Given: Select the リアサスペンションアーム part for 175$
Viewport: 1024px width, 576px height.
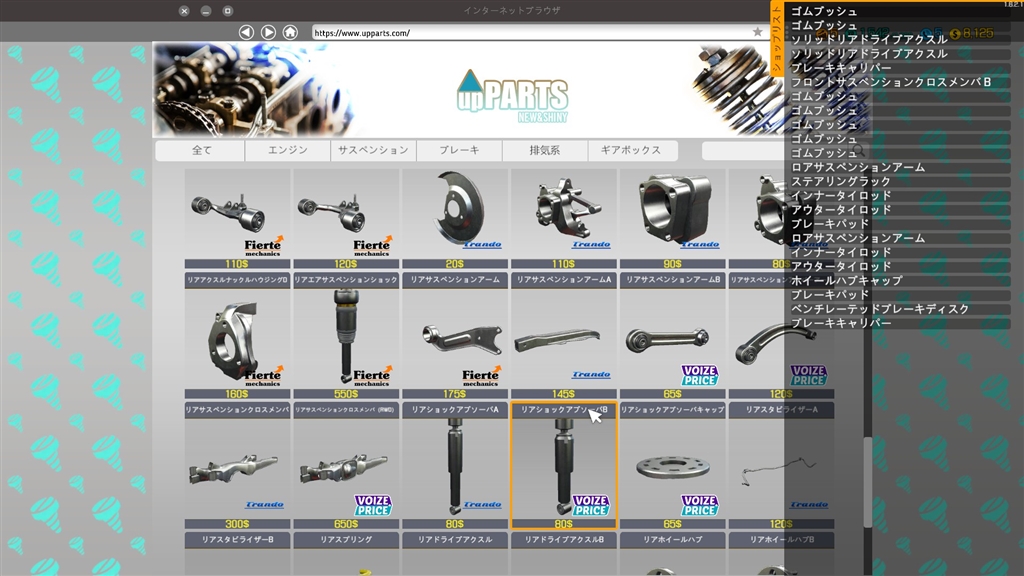Looking at the screenshot, I should [455, 336].
